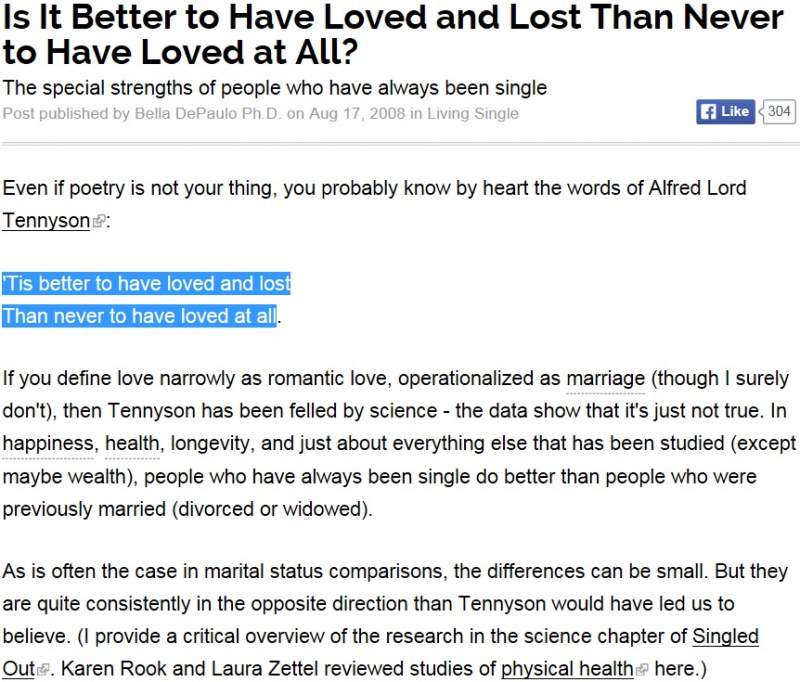Click the subtitle about special strengths
Screen dimensions: 800x682
275,87
